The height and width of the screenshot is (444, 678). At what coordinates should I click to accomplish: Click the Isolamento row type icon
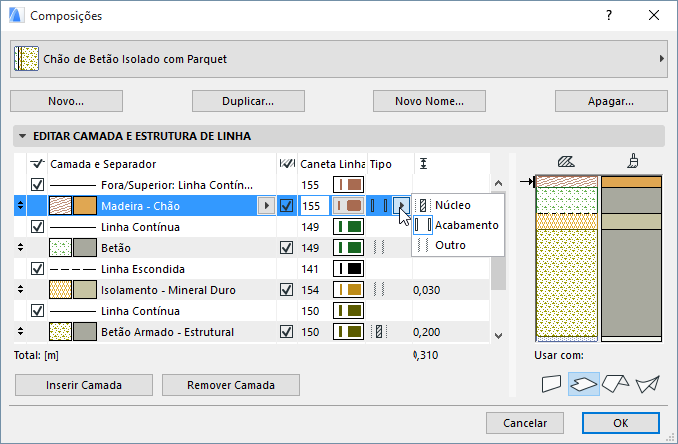(379, 289)
